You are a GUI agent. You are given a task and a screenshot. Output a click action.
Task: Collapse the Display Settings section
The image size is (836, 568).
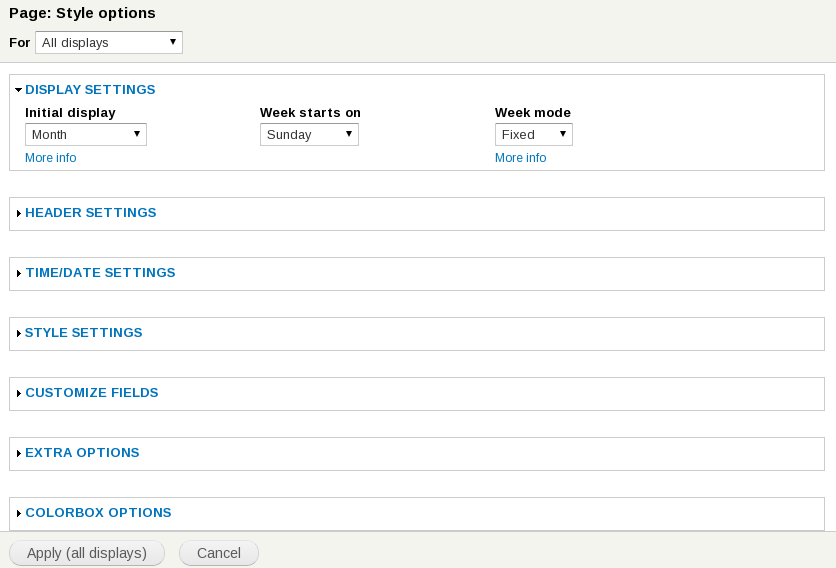point(90,90)
